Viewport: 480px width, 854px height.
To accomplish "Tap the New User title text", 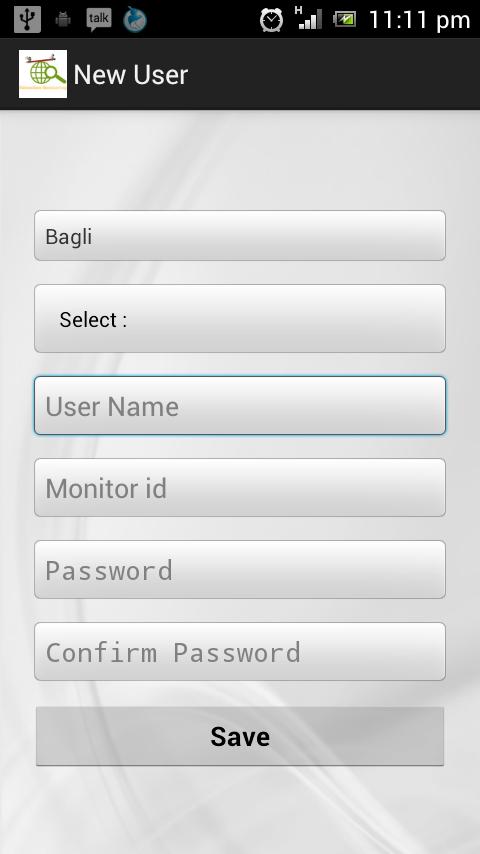I will pos(131,75).
